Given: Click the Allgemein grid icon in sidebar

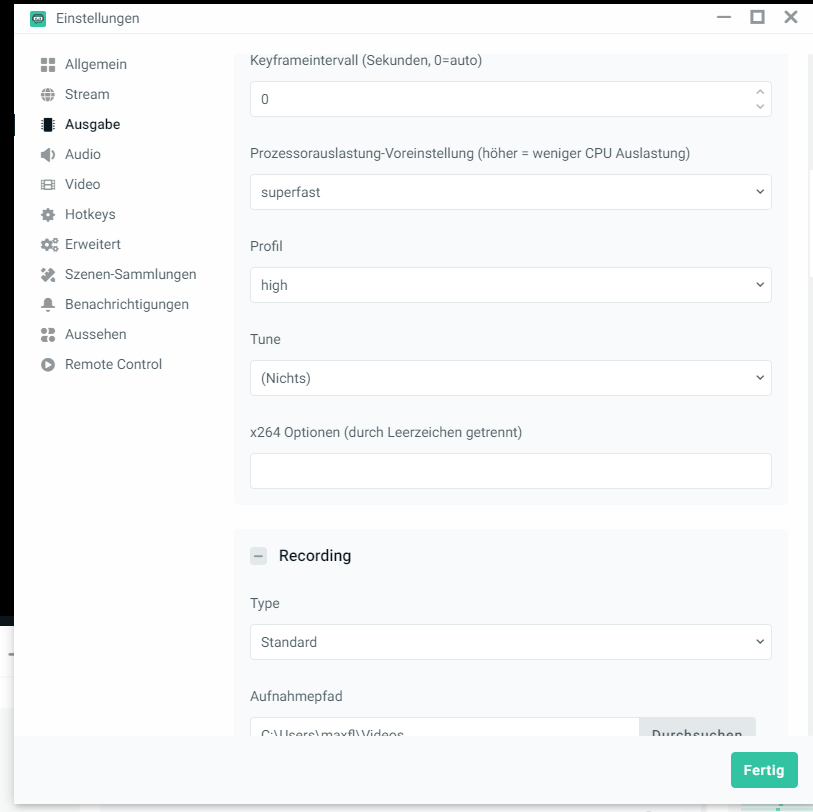Looking at the screenshot, I should click(x=48, y=65).
